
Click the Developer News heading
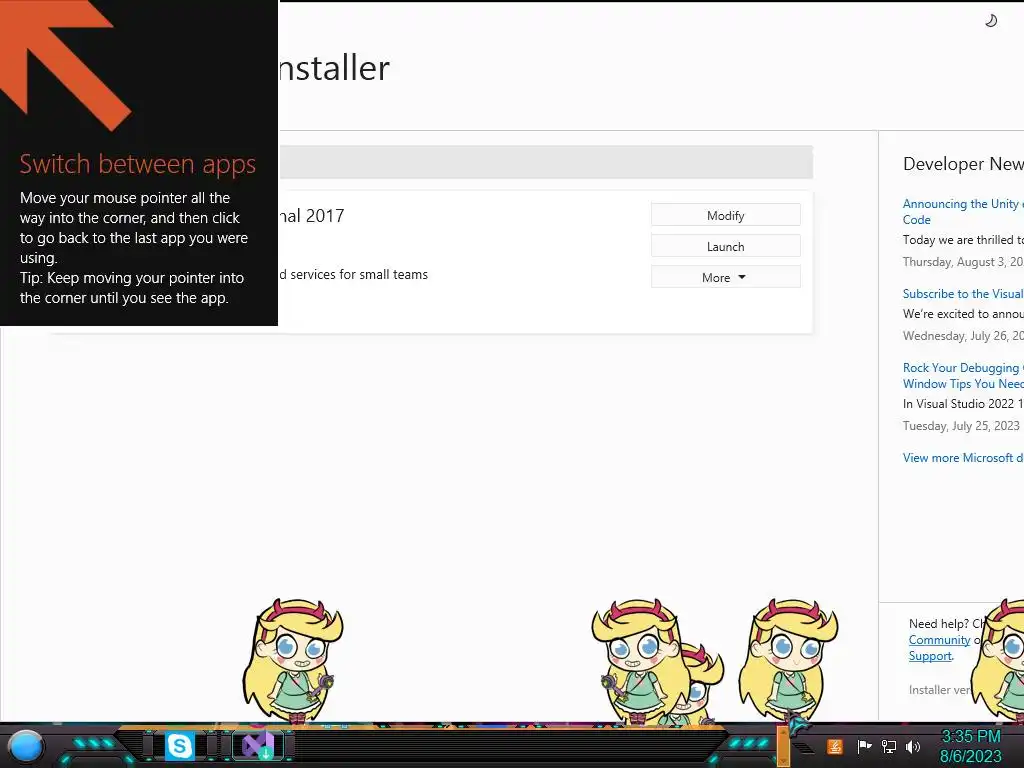tap(963, 164)
